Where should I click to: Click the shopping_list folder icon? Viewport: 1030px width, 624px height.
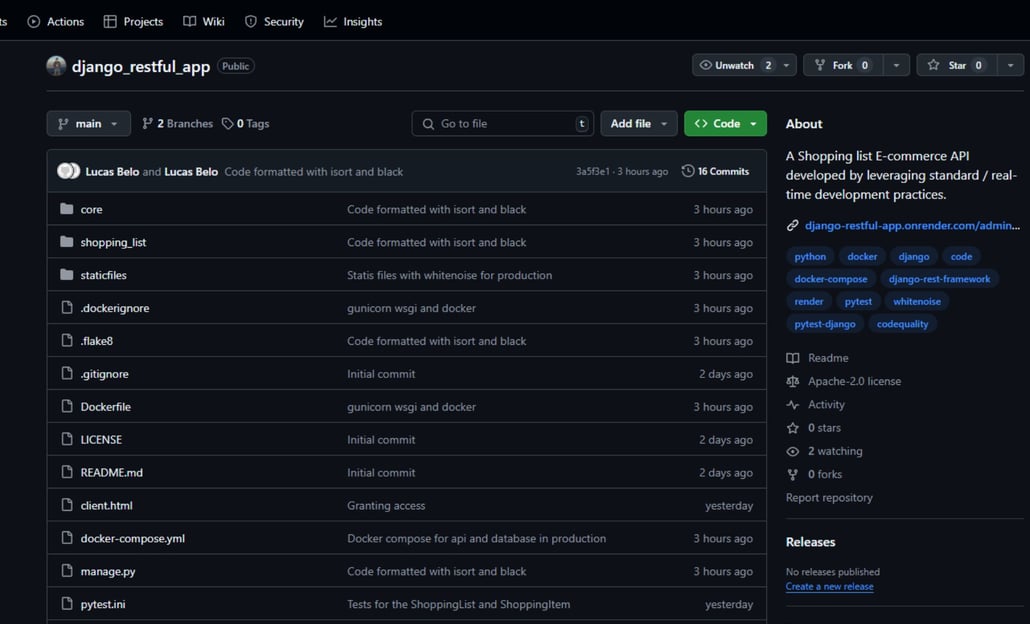(x=66, y=242)
